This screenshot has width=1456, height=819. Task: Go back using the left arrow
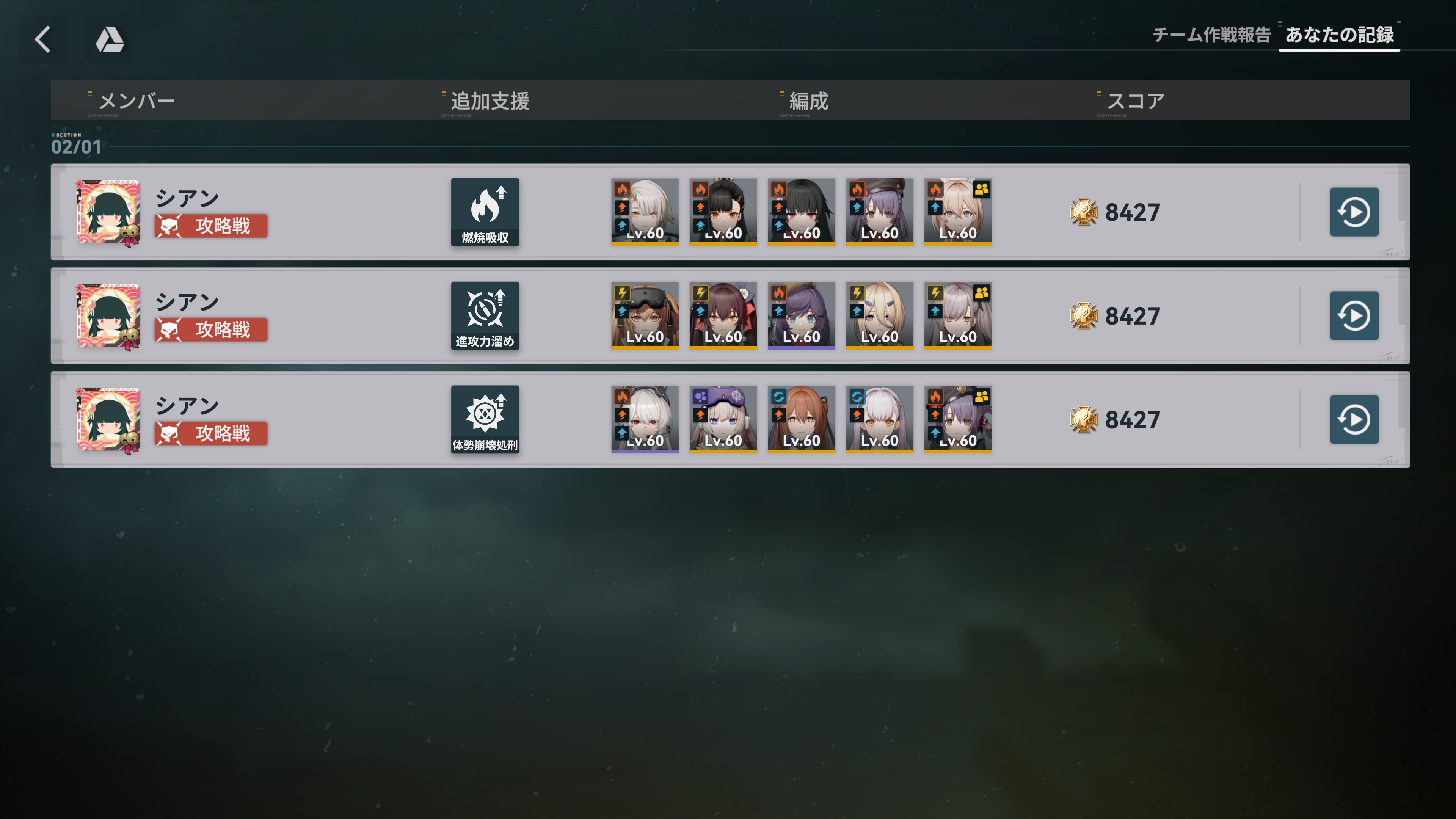(43, 39)
